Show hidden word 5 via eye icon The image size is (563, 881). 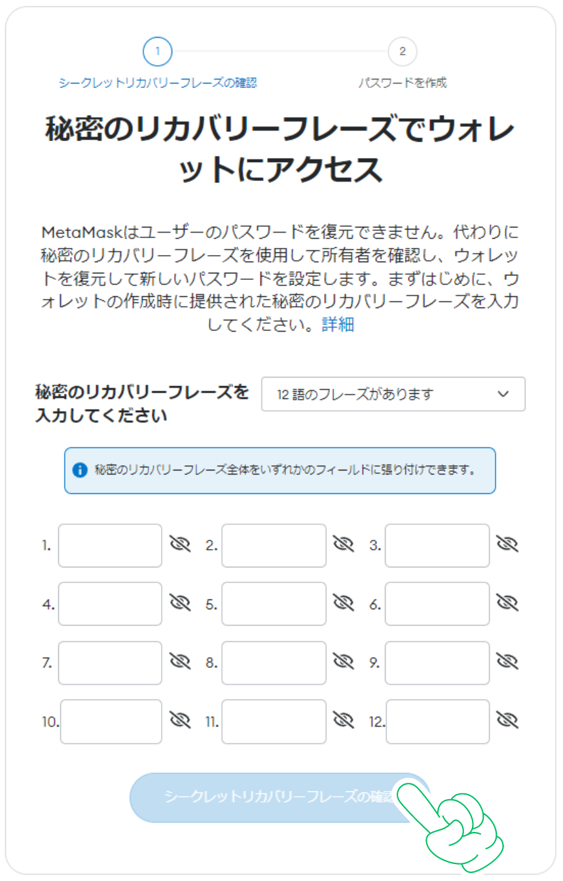point(343,602)
